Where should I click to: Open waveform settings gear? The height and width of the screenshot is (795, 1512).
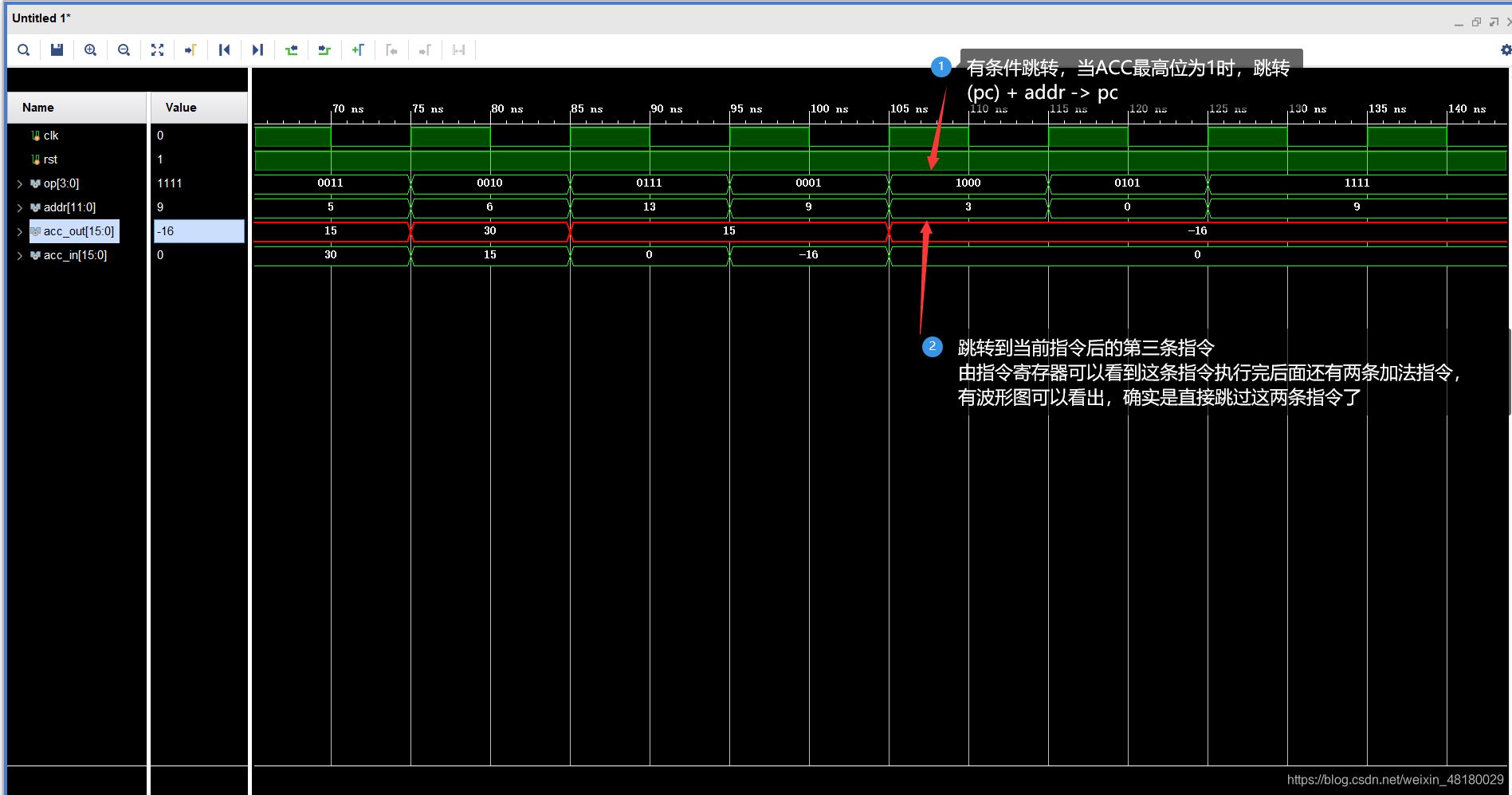point(1506,50)
